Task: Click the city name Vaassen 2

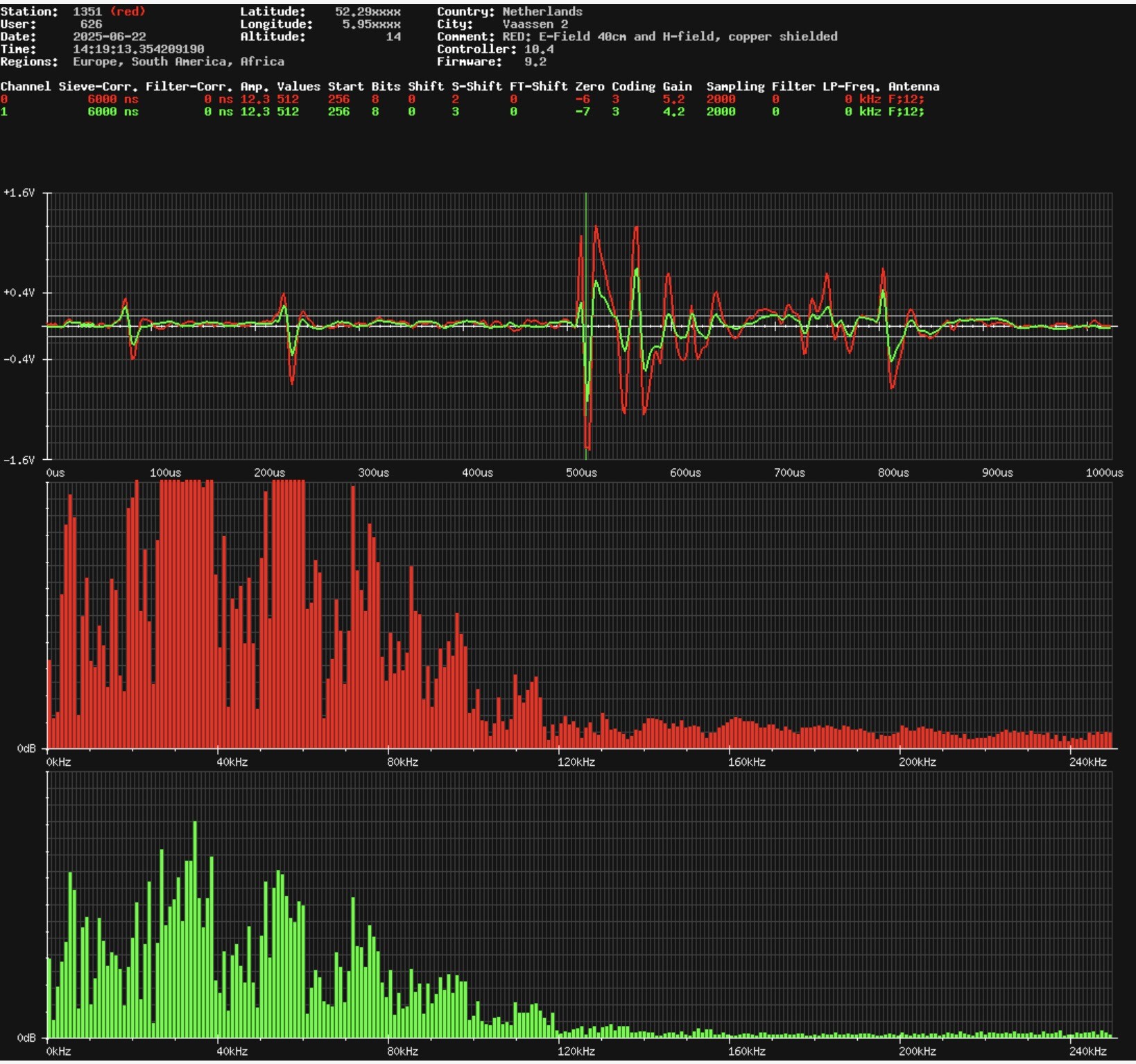Action: [535, 24]
